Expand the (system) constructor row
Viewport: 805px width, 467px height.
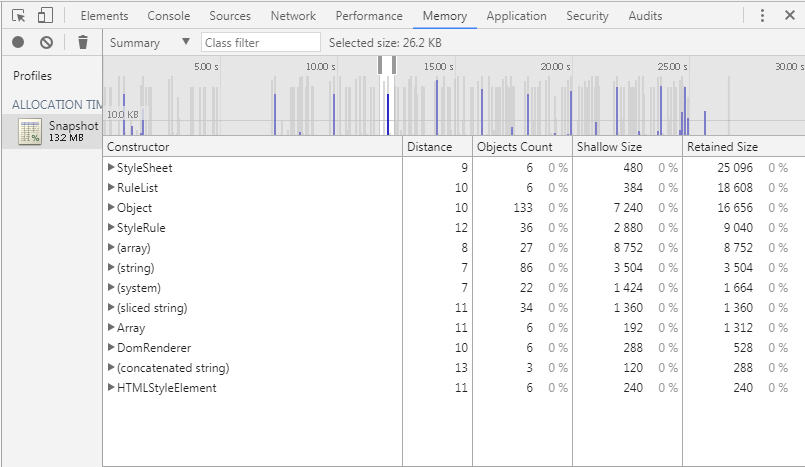110,287
